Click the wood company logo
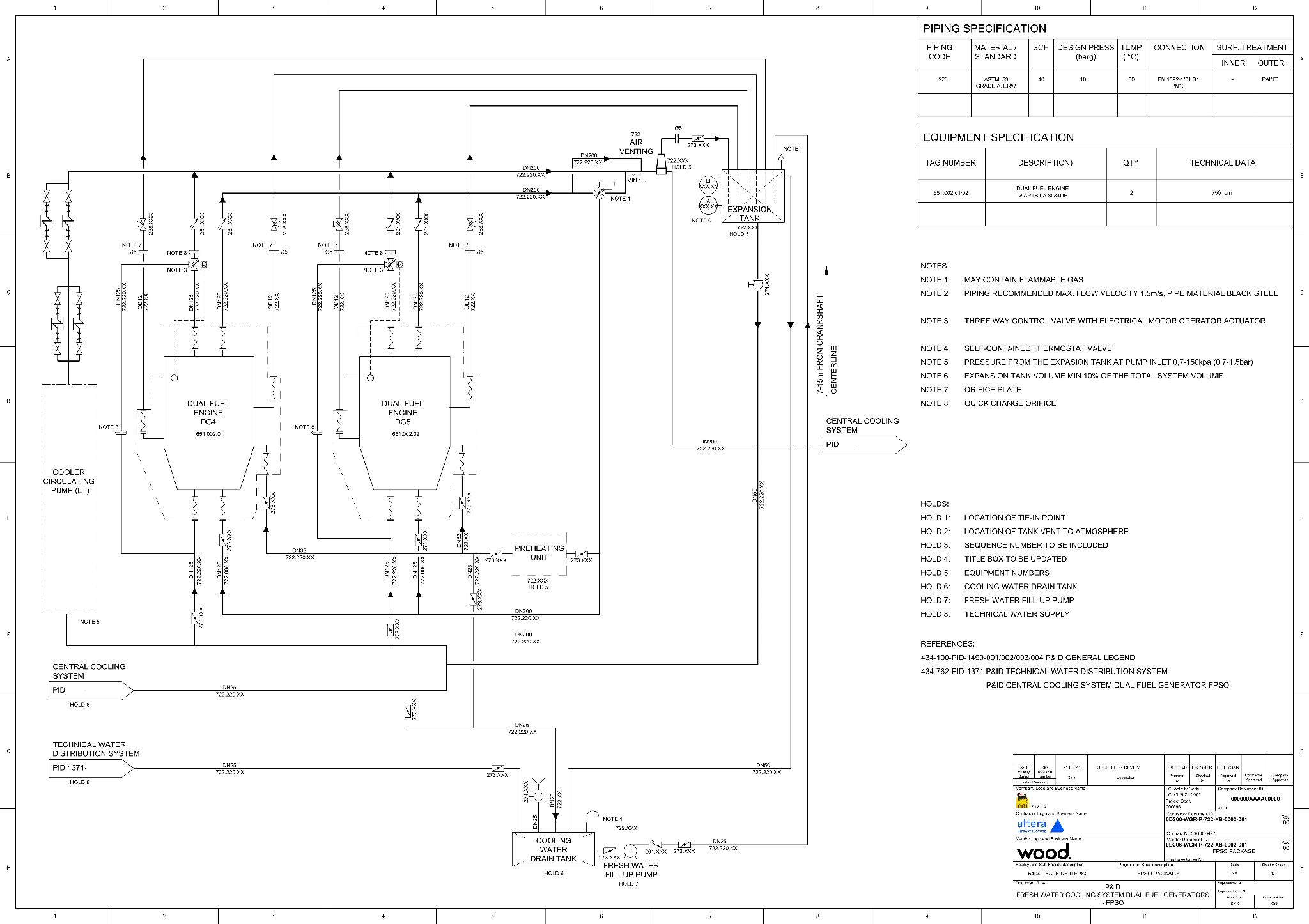Viewport: 1309px width, 924px height. pos(1044,852)
